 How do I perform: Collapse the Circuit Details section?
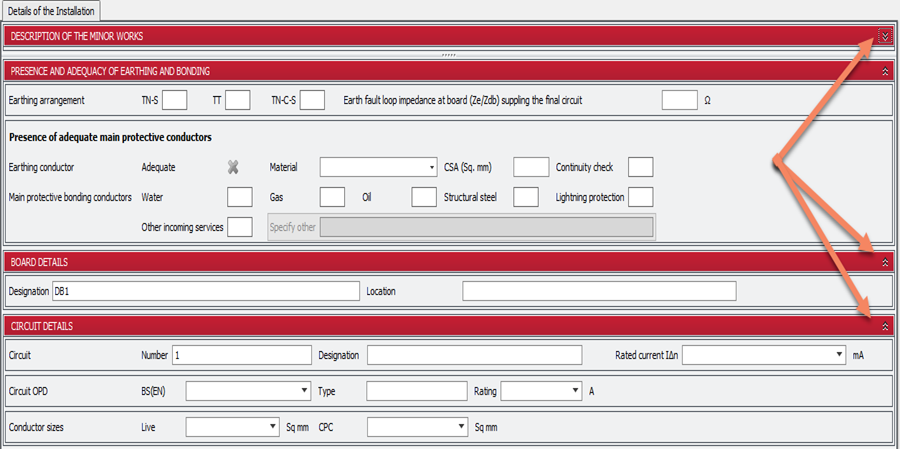click(885, 326)
